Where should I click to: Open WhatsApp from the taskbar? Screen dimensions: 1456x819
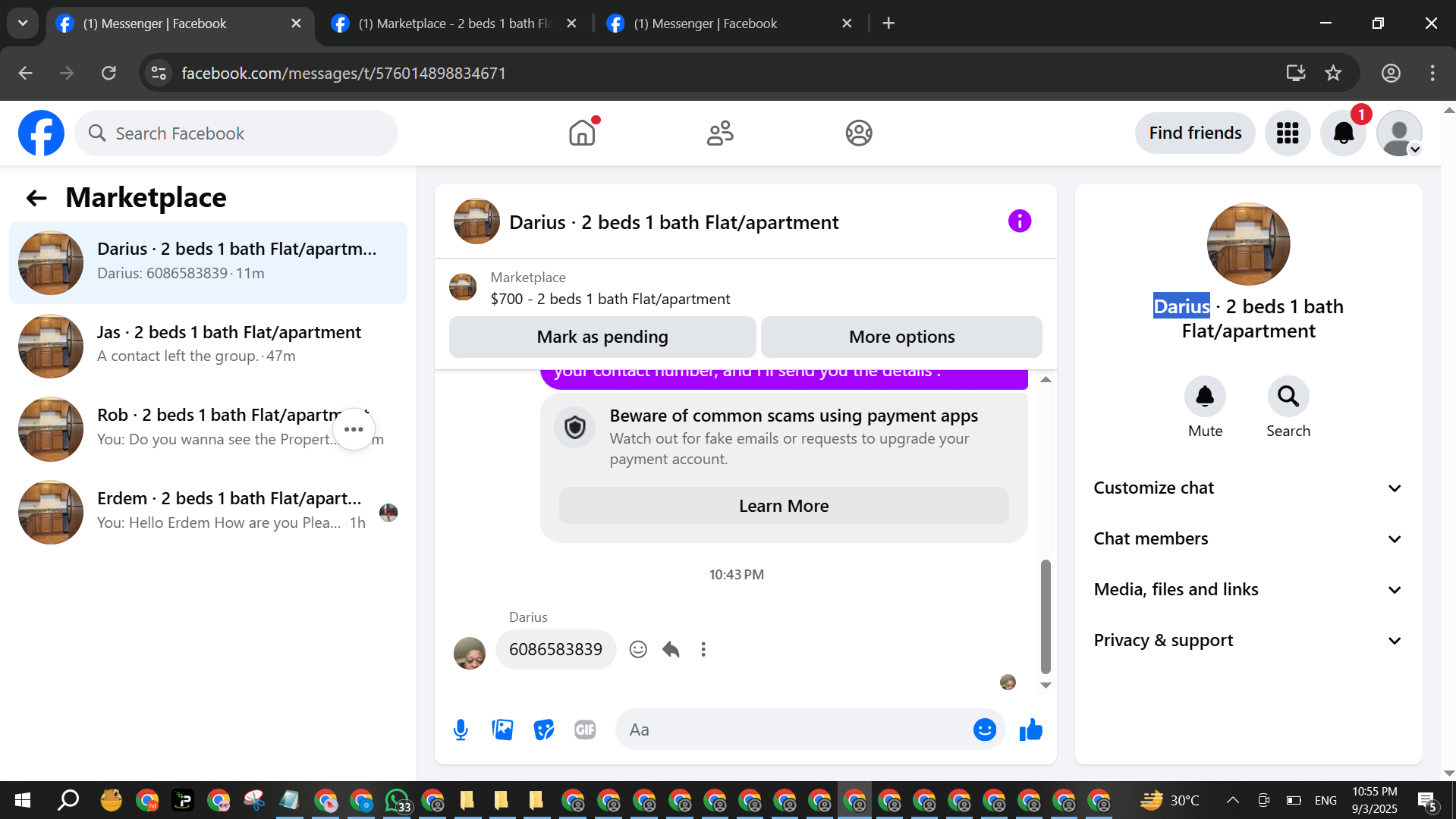397,800
